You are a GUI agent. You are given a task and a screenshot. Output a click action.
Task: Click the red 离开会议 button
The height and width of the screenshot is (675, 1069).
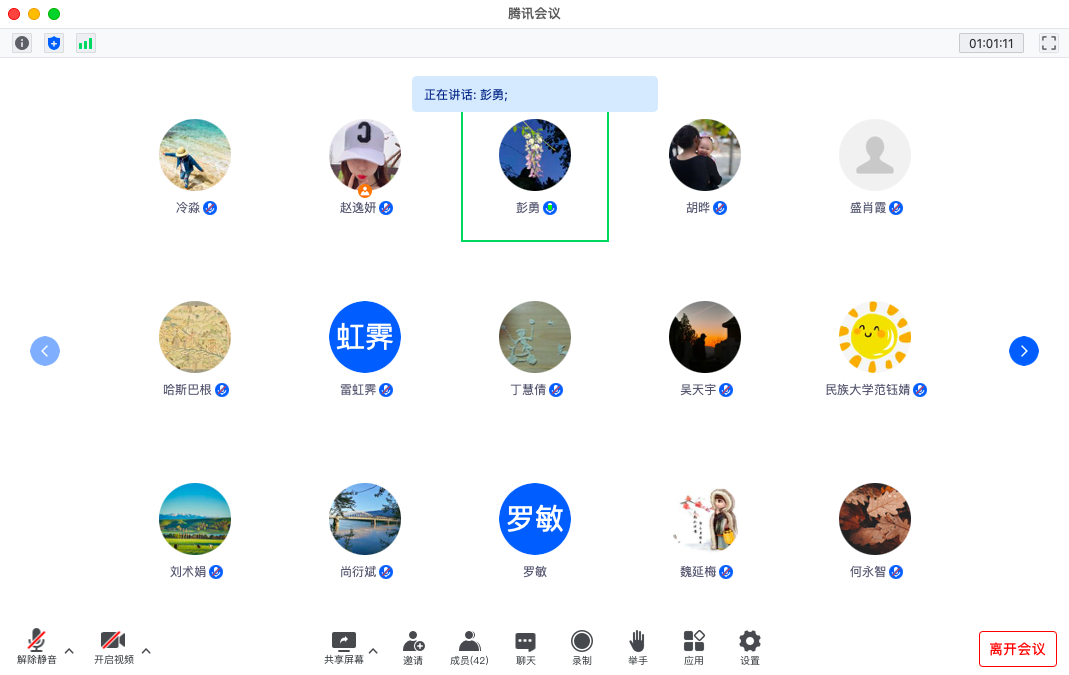[1017, 649]
